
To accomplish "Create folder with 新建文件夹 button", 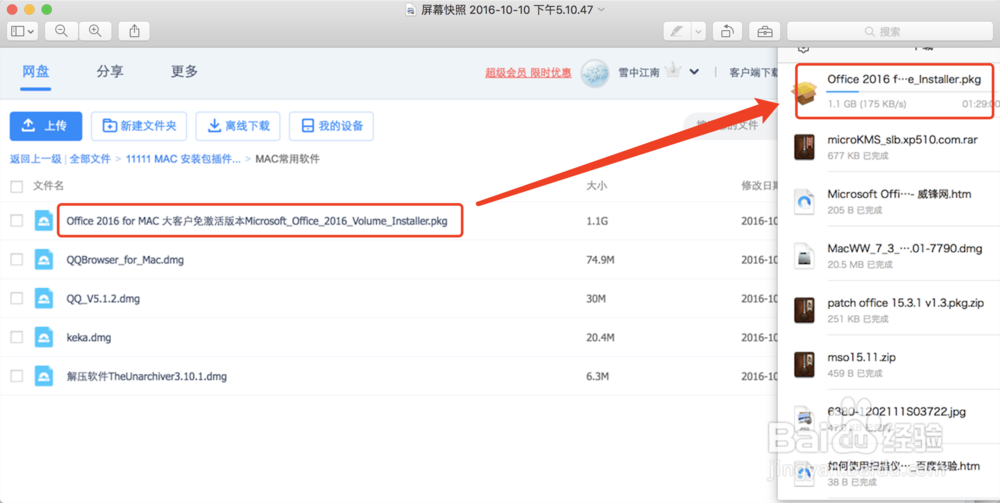I will (x=139, y=126).
